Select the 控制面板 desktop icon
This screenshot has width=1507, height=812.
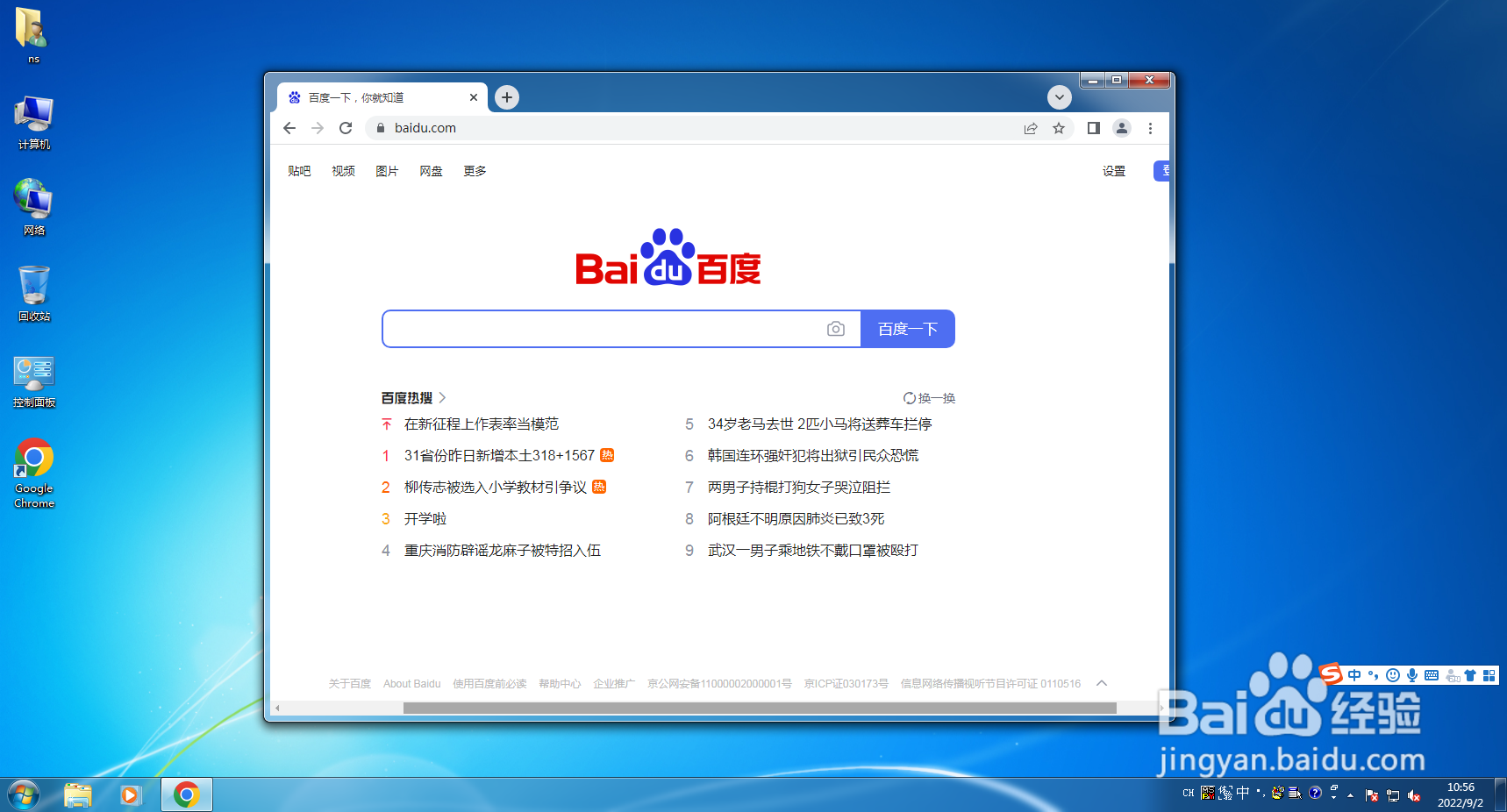click(33, 381)
